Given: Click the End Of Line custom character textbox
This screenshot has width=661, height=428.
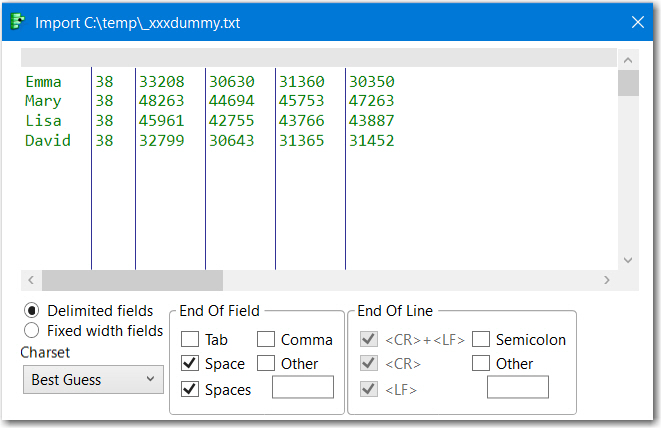Looking at the screenshot, I should (x=518, y=387).
